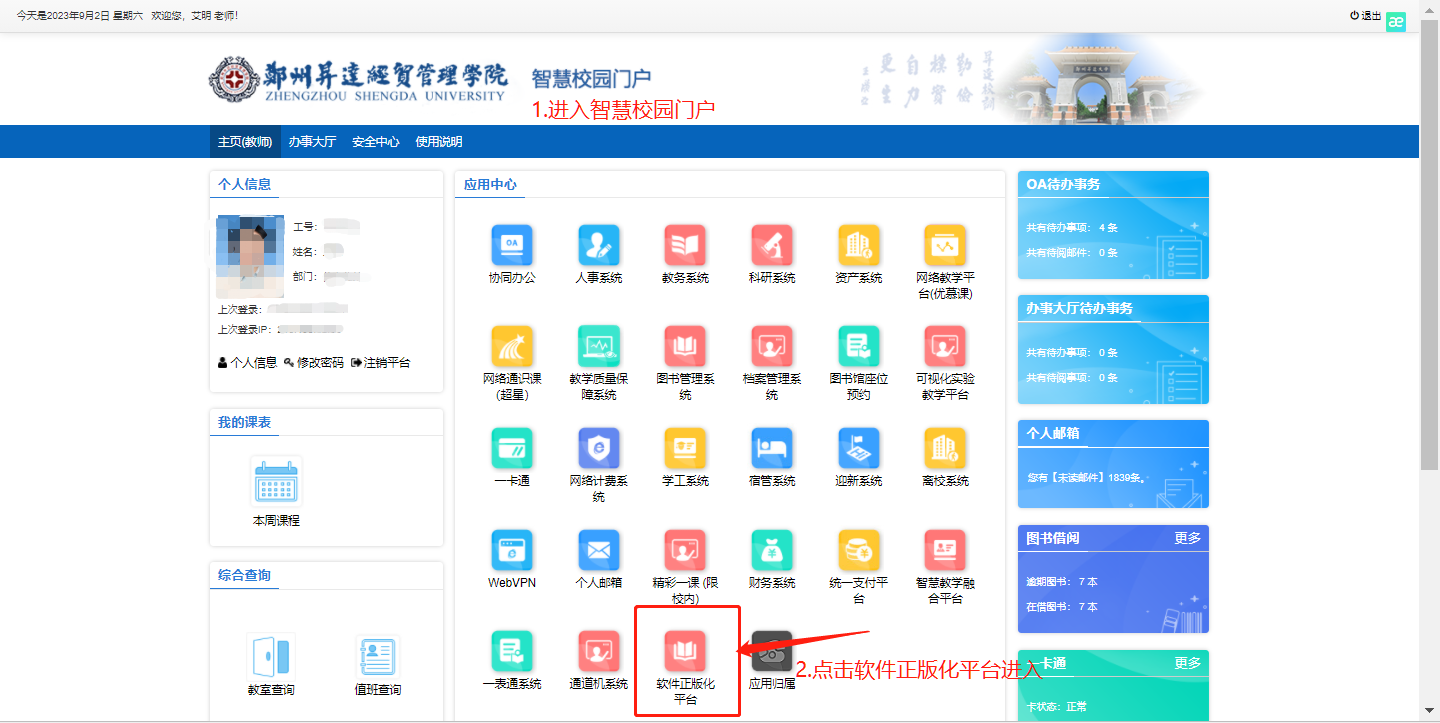Open the 财务系统 money bag icon
The image size is (1440, 723).
[x=772, y=549]
